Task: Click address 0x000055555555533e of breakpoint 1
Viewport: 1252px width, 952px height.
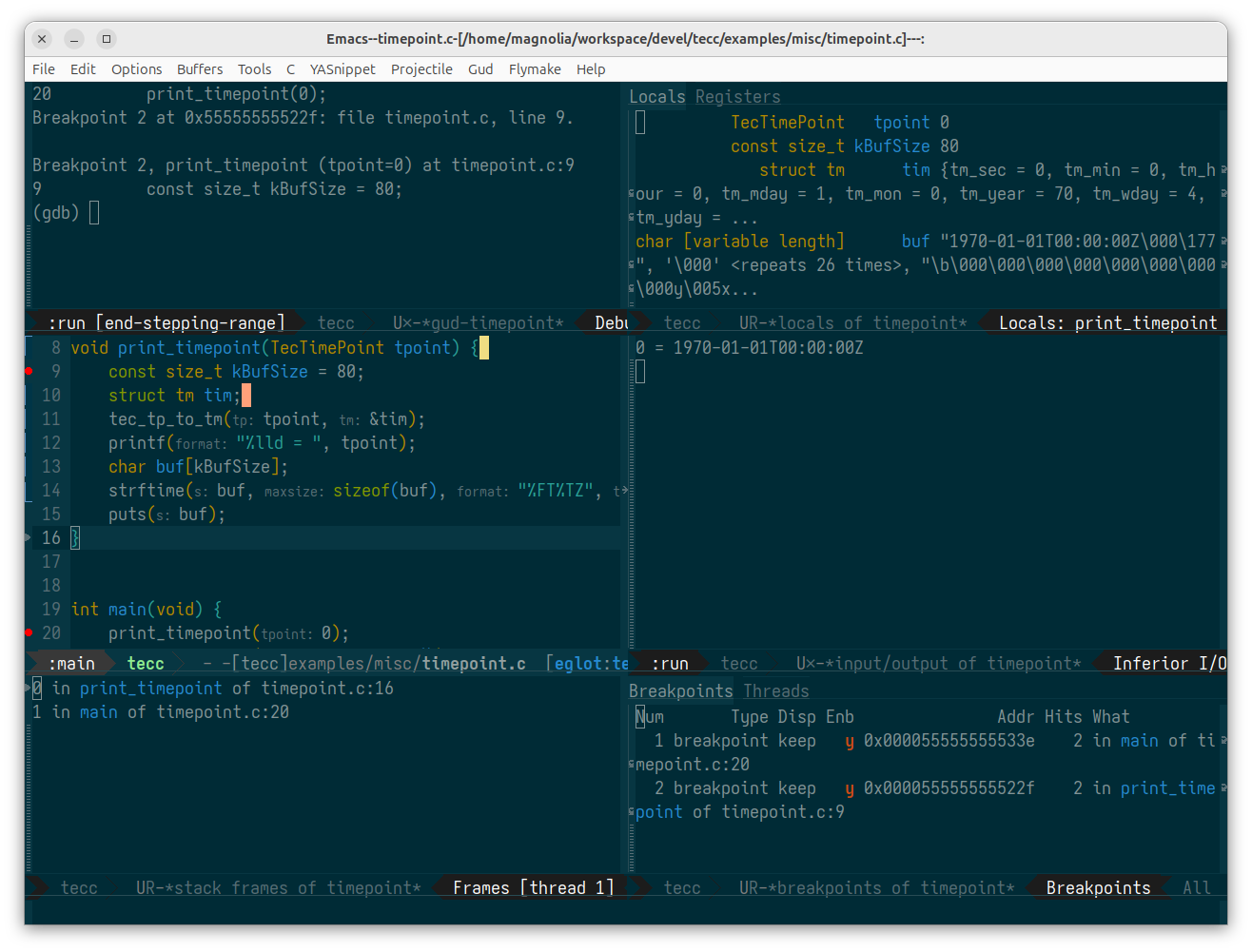Action: tap(949, 741)
